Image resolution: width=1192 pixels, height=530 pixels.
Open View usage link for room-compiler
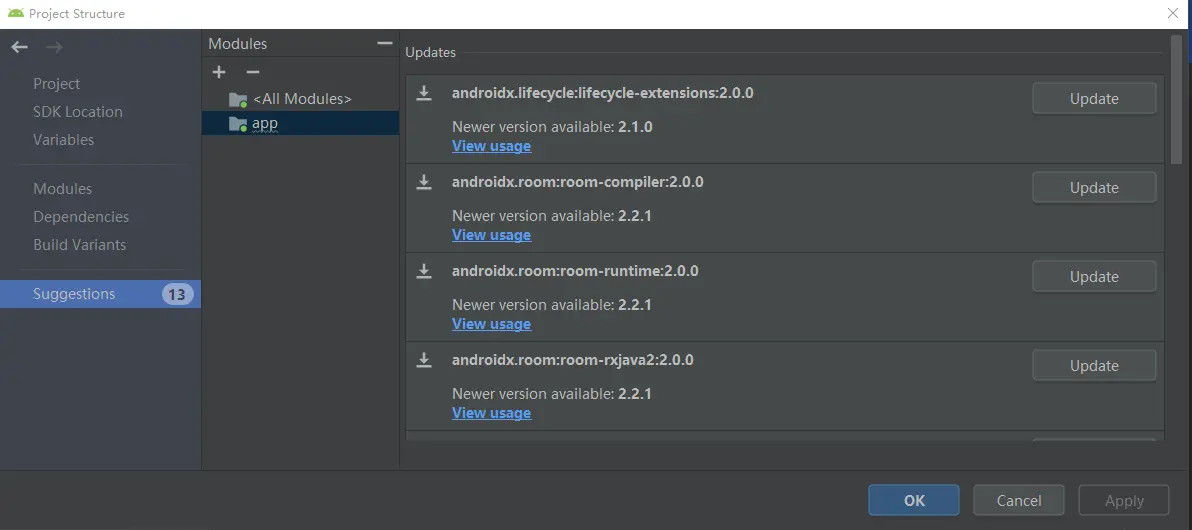coord(491,235)
